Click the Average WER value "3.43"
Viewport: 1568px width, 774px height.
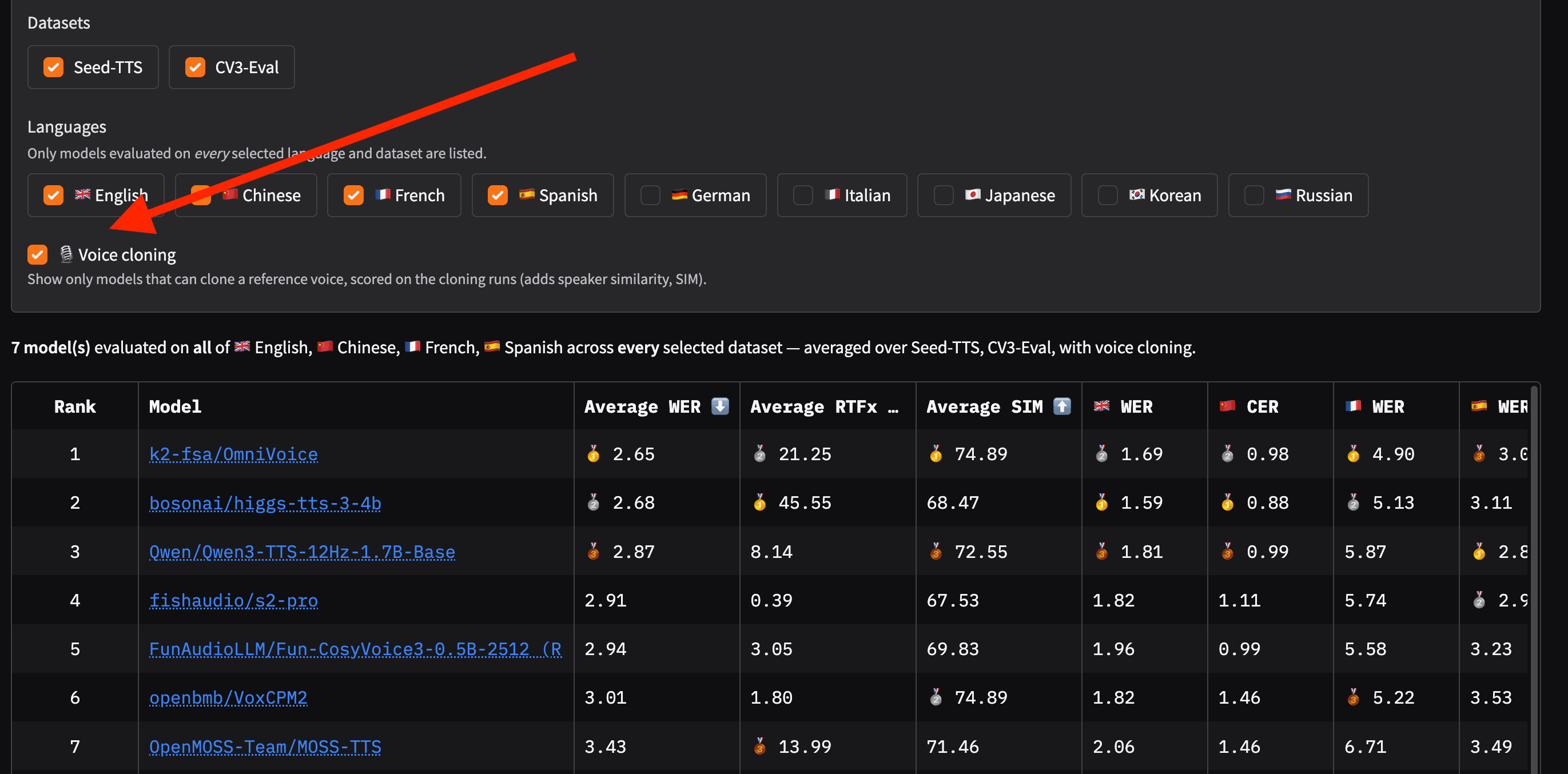[605, 747]
